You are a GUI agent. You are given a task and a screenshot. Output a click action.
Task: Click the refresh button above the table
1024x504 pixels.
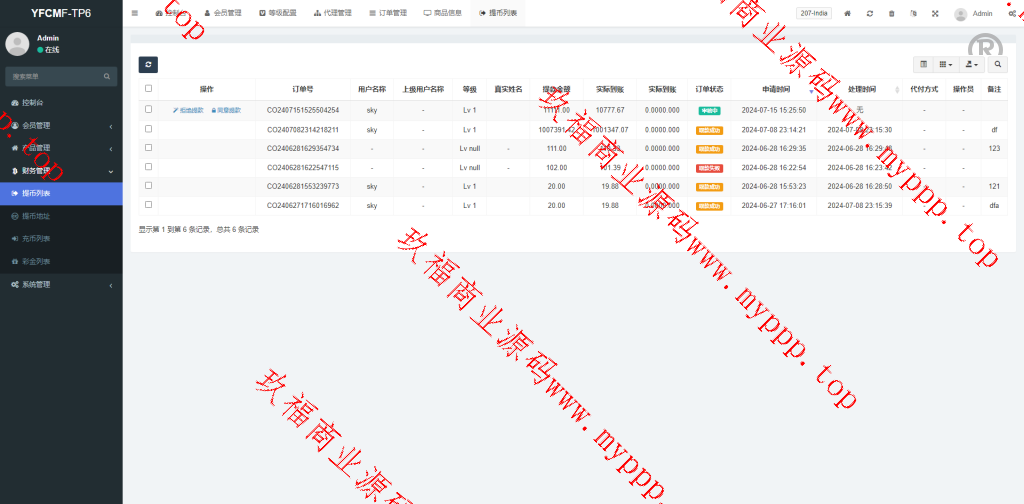[148, 64]
